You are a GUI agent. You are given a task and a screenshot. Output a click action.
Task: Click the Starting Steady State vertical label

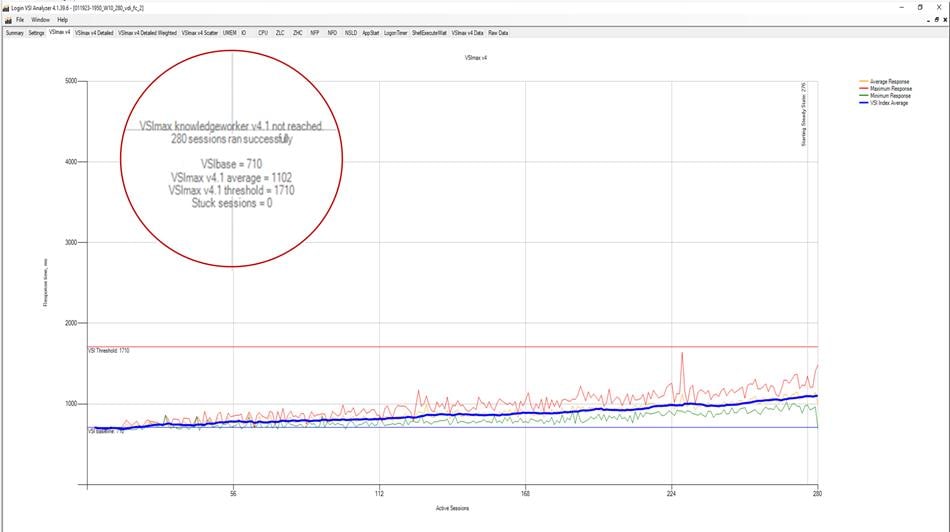804,114
